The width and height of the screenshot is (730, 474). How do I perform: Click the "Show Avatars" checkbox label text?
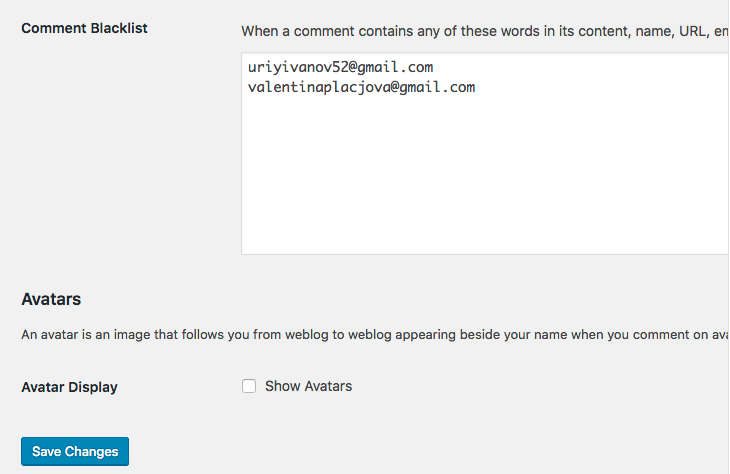click(308, 386)
